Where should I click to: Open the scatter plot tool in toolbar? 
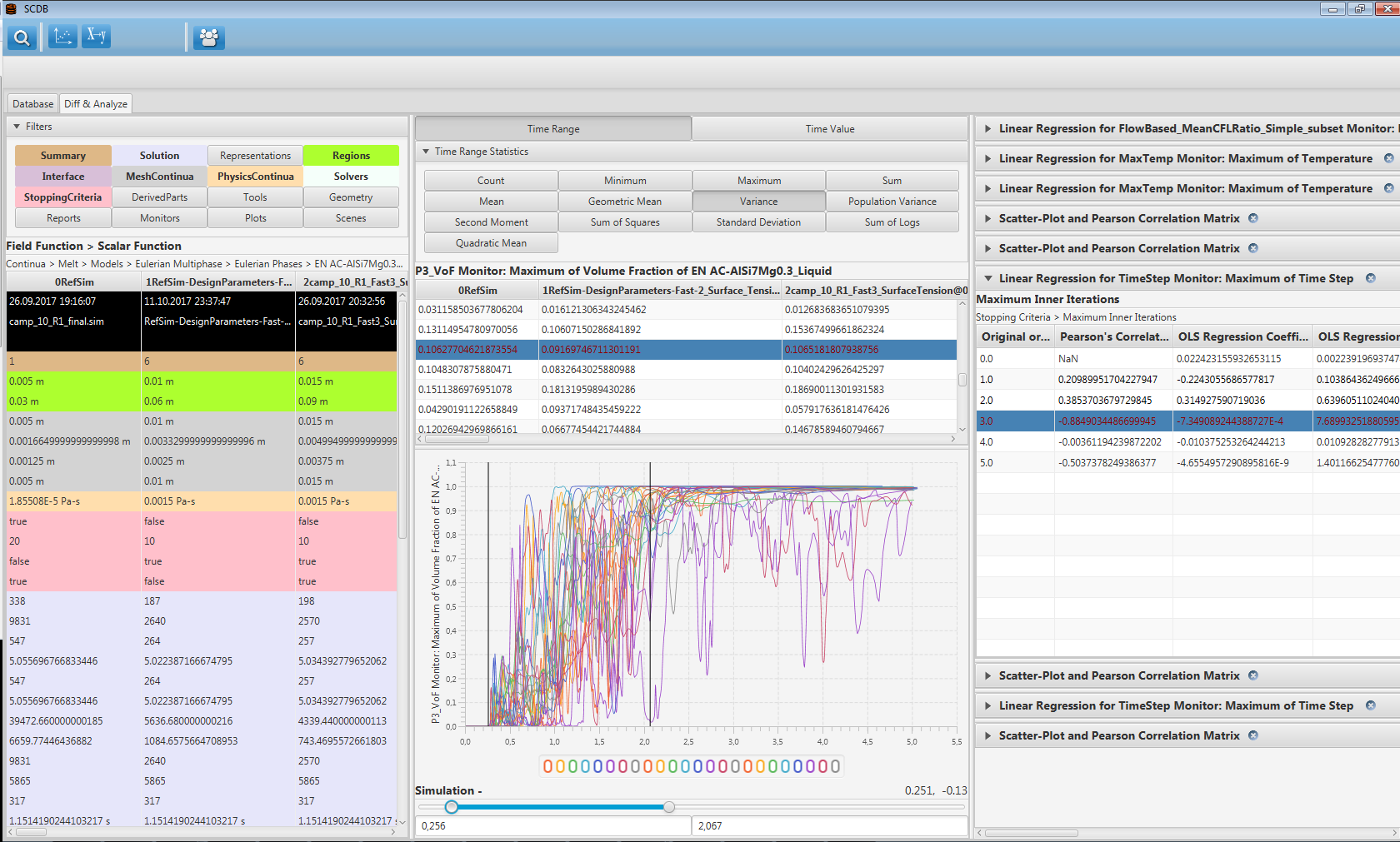pyautogui.click(x=62, y=37)
